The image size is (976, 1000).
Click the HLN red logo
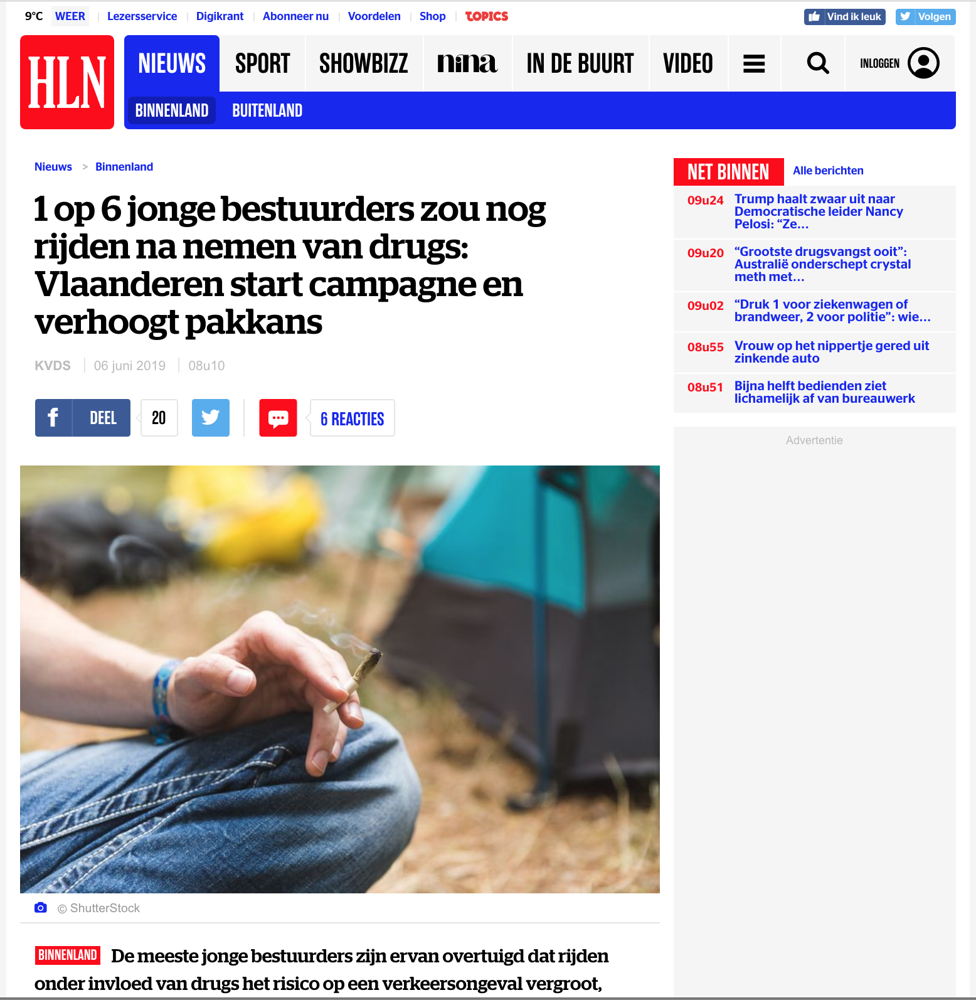[67, 82]
